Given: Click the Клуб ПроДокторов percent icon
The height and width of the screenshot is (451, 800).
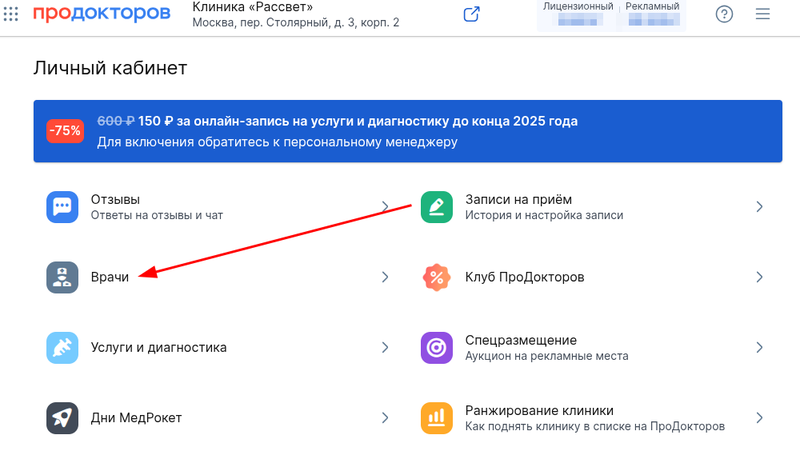Looking at the screenshot, I should [x=437, y=277].
